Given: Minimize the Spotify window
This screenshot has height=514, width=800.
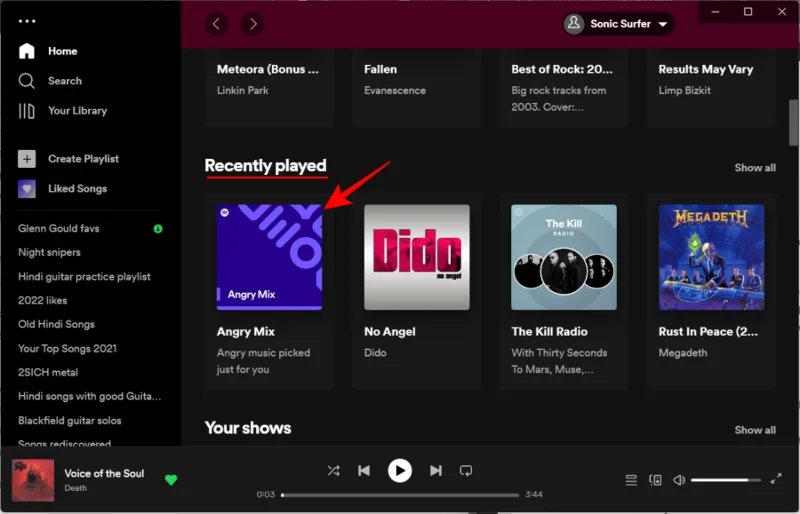Looking at the screenshot, I should point(715,12).
